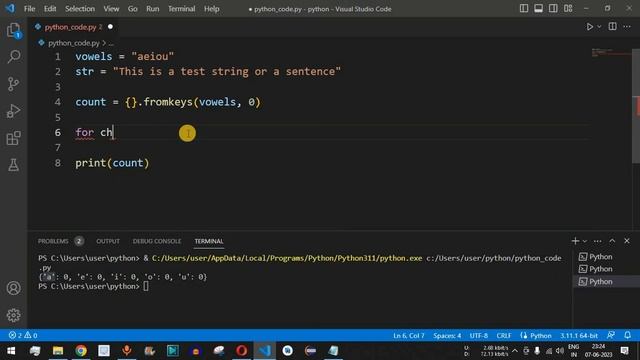This screenshot has width=640, height=360.
Task: Place cursor on line 8 print(count)
Action: pyautogui.click(x=112, y=163)
